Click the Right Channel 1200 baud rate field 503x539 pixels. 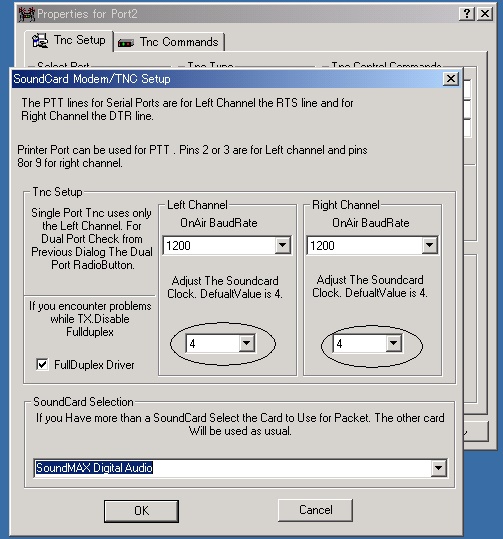pos(372,245)
